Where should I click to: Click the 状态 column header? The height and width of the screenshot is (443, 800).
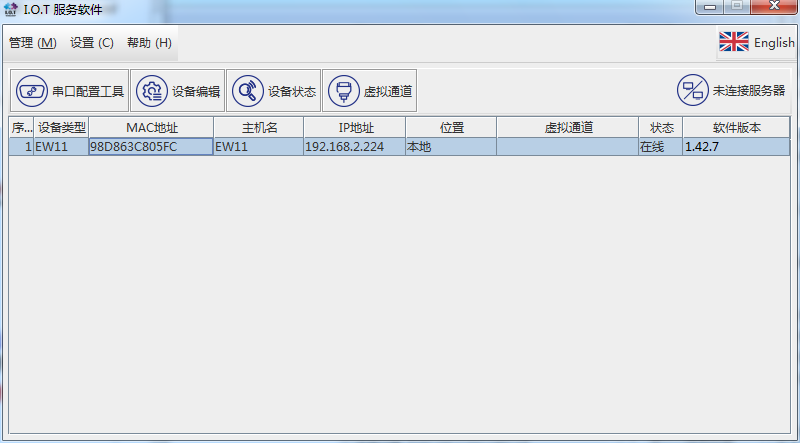[x=661, y=128]
